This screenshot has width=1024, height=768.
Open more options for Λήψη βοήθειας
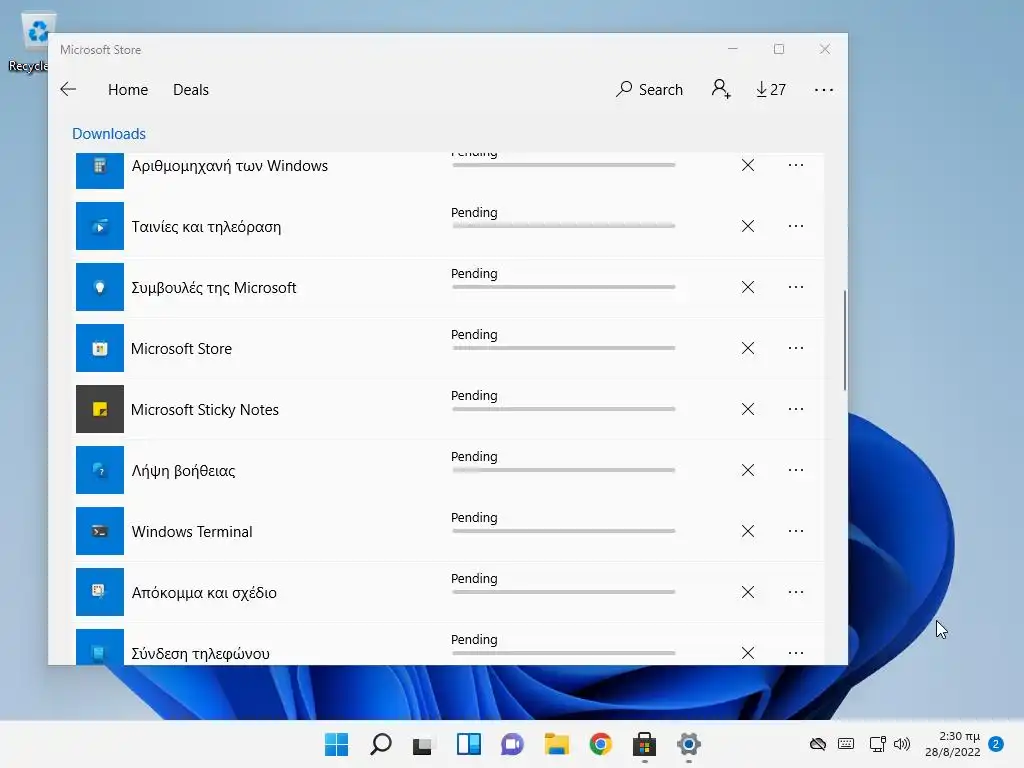pos(795,470)
